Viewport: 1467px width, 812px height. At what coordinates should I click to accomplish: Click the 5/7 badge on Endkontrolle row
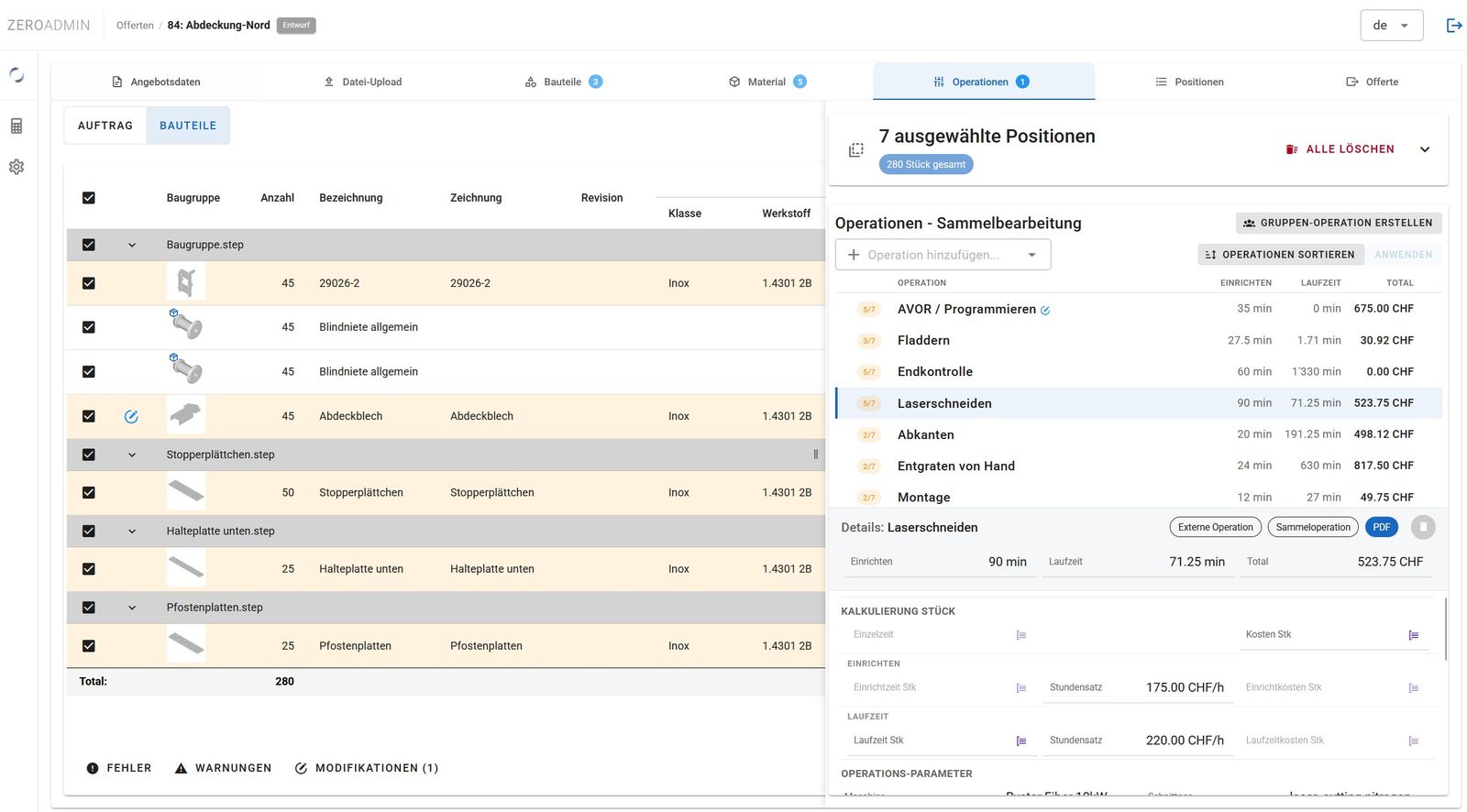869,372
